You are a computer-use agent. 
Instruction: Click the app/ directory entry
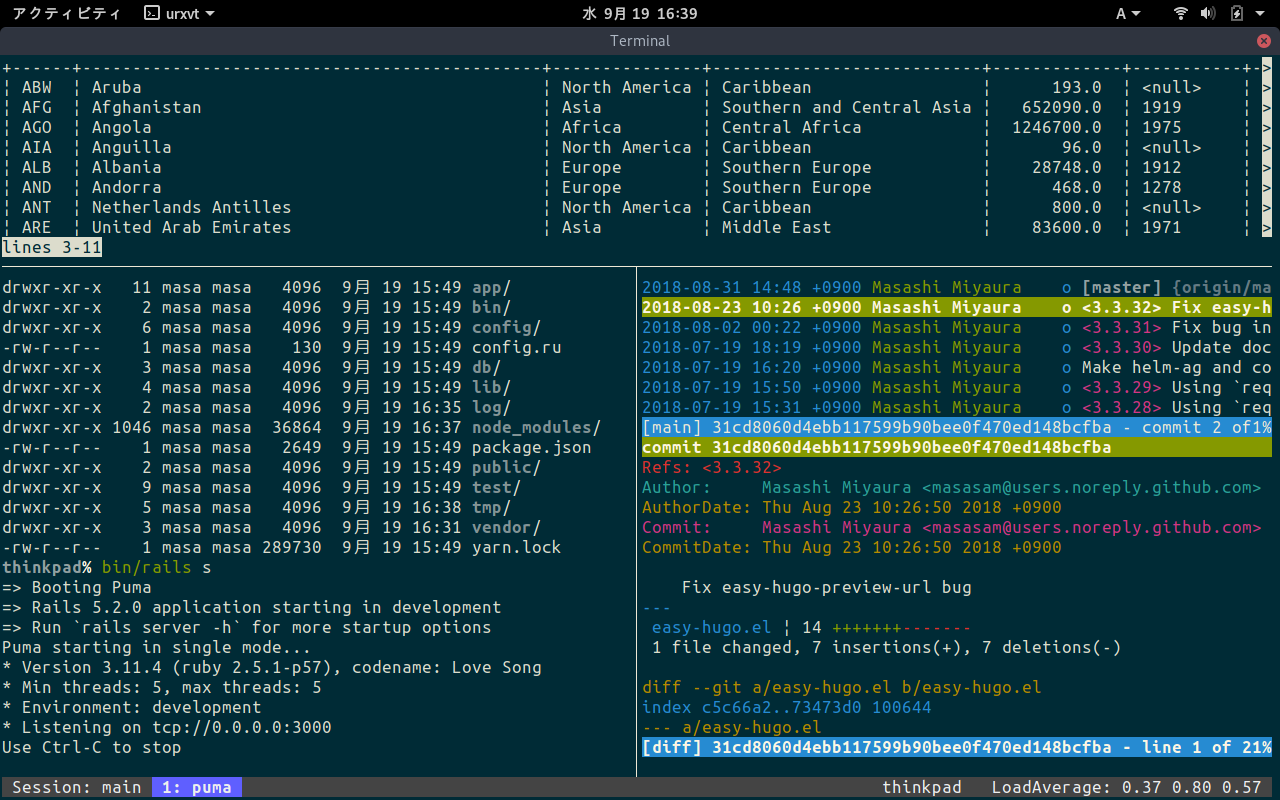point(492,287)
